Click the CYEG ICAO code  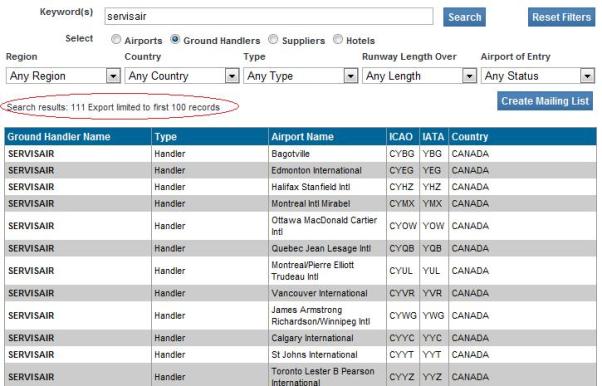pos(401,170)
